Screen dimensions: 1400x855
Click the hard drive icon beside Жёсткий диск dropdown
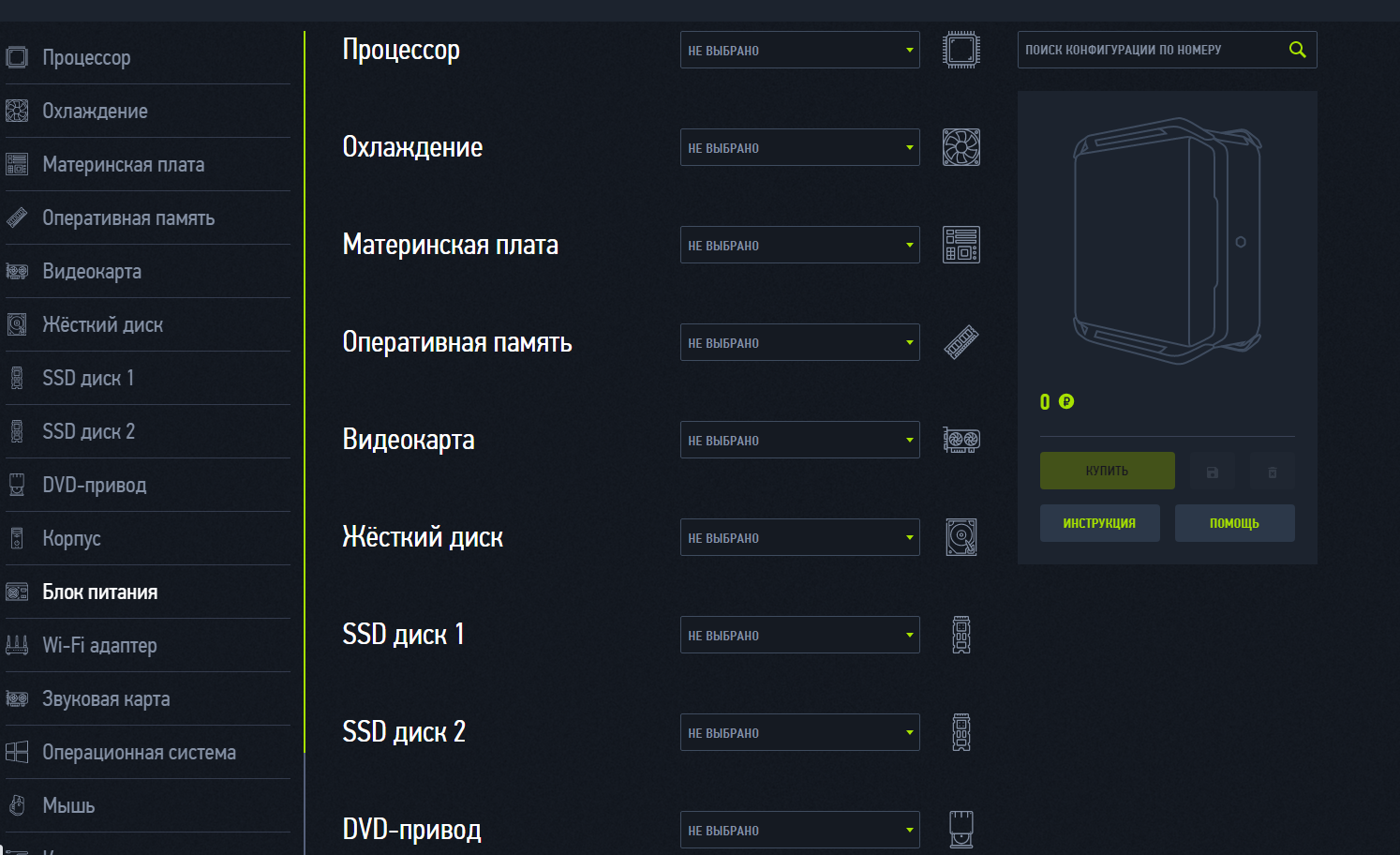click(961, 537)
